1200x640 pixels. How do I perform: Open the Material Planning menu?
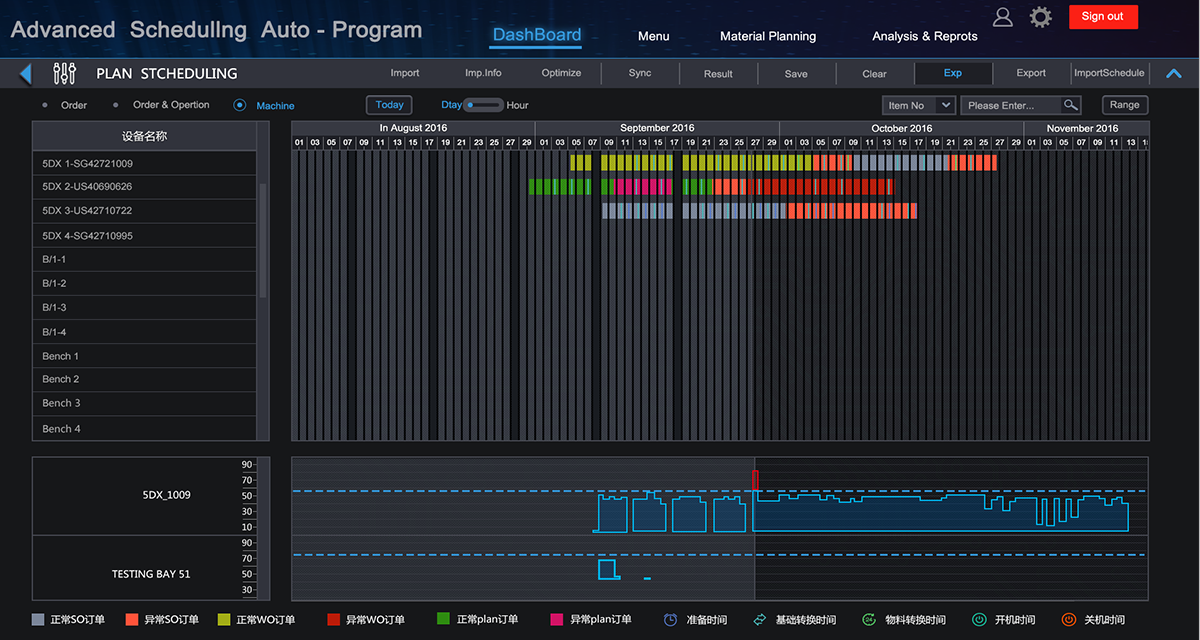click(767, 36)
